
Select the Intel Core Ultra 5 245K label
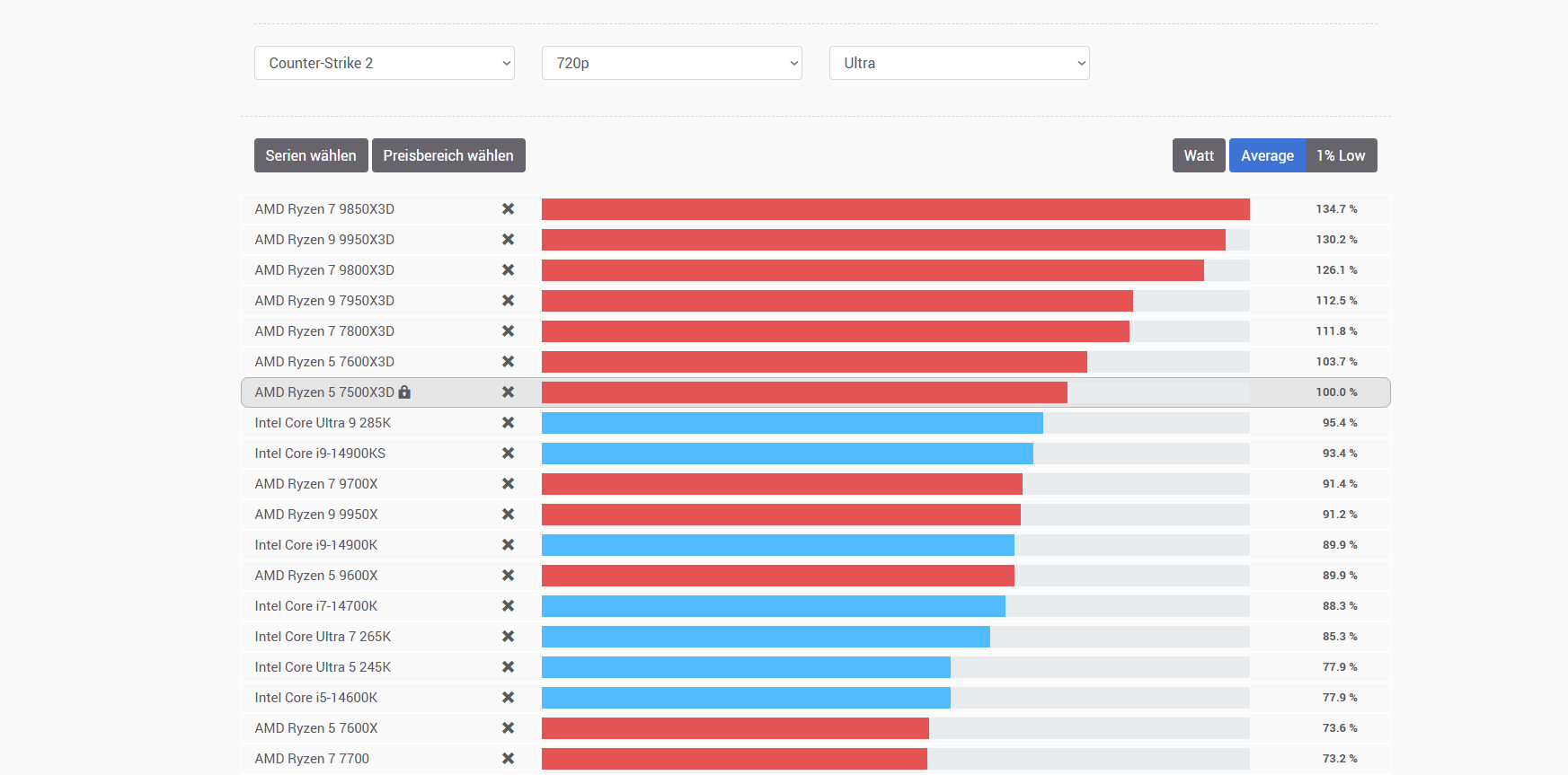pyautogui.click(x=323, y=667)
